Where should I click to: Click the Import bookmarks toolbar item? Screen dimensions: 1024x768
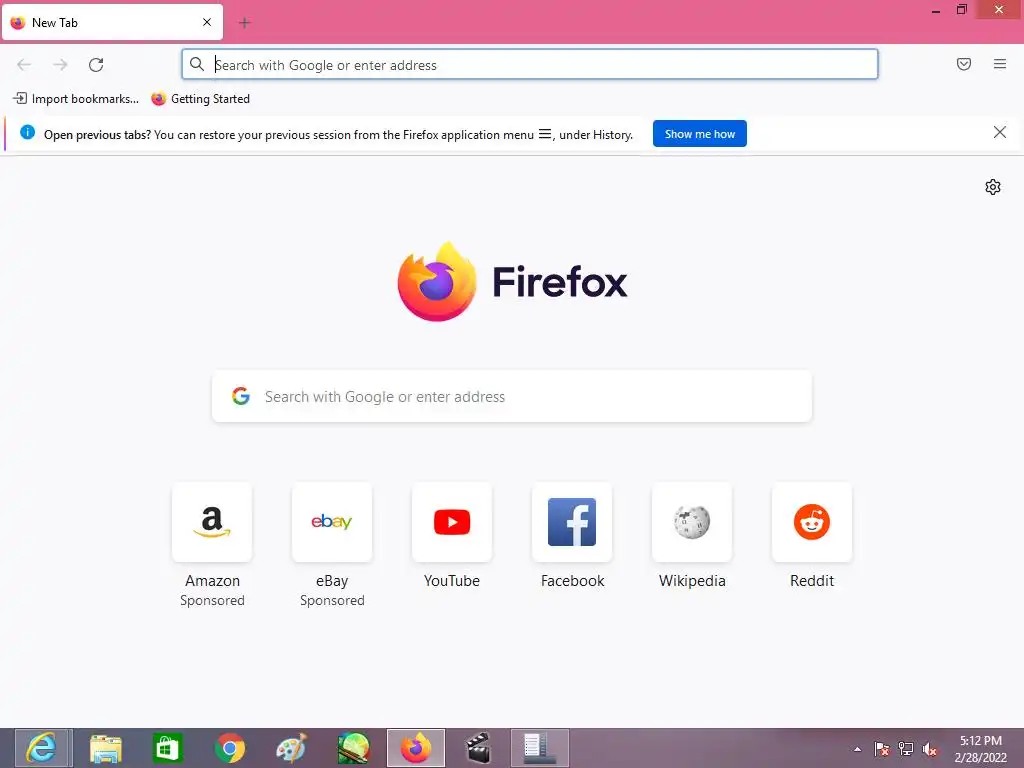click(76, 99)
